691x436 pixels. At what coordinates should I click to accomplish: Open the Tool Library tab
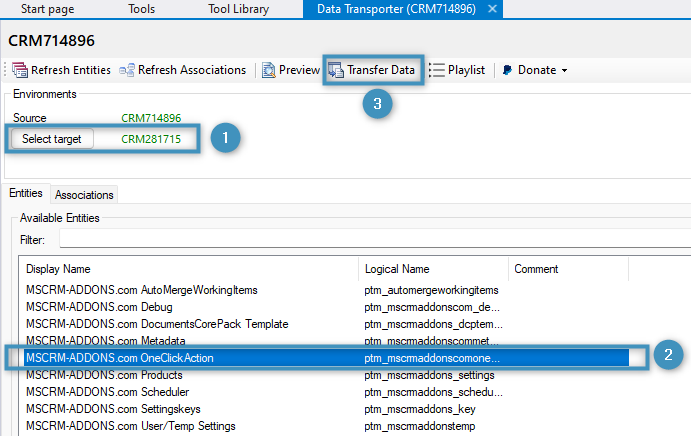tap(238, 9)
